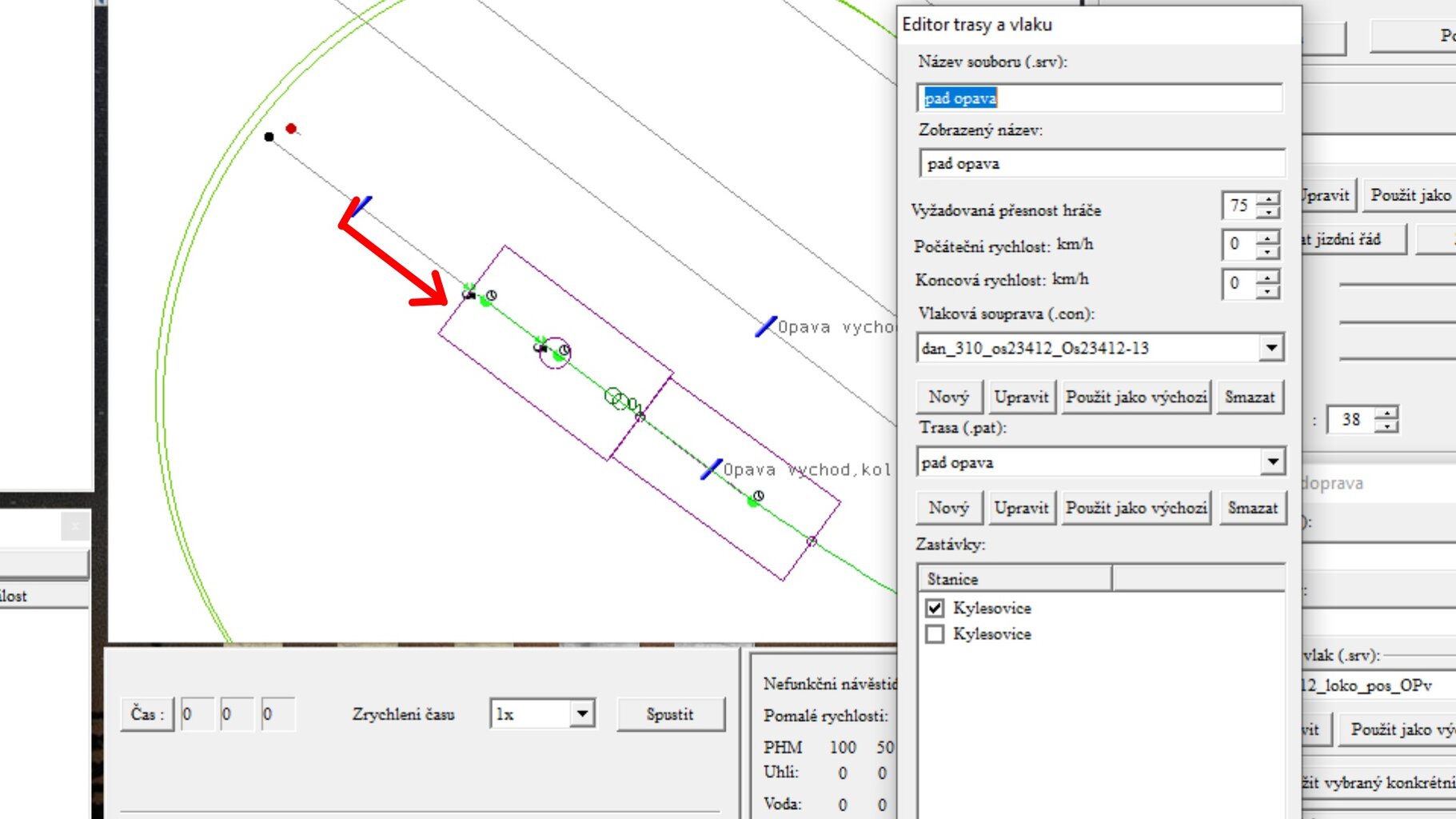The width and height of the screenshot is (1456, 819).
Task: Uncheck the checked Kylesovice station
Action: (935, 608)
